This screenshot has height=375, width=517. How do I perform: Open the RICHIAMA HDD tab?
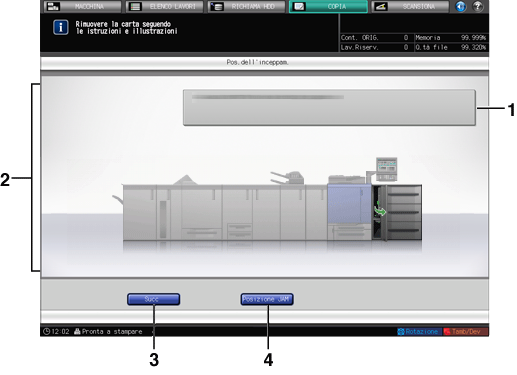(x=246, y=6)
